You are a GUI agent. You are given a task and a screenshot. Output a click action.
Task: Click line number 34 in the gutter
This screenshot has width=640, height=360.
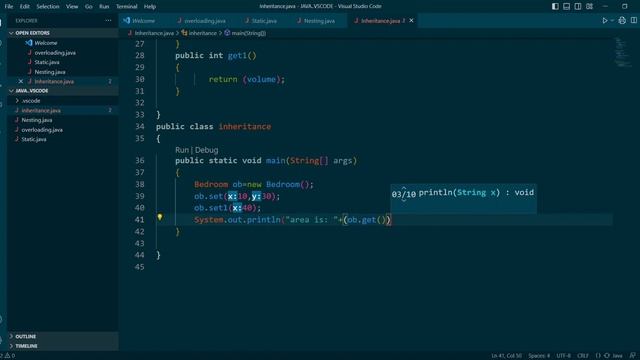(x=140, y=127)
